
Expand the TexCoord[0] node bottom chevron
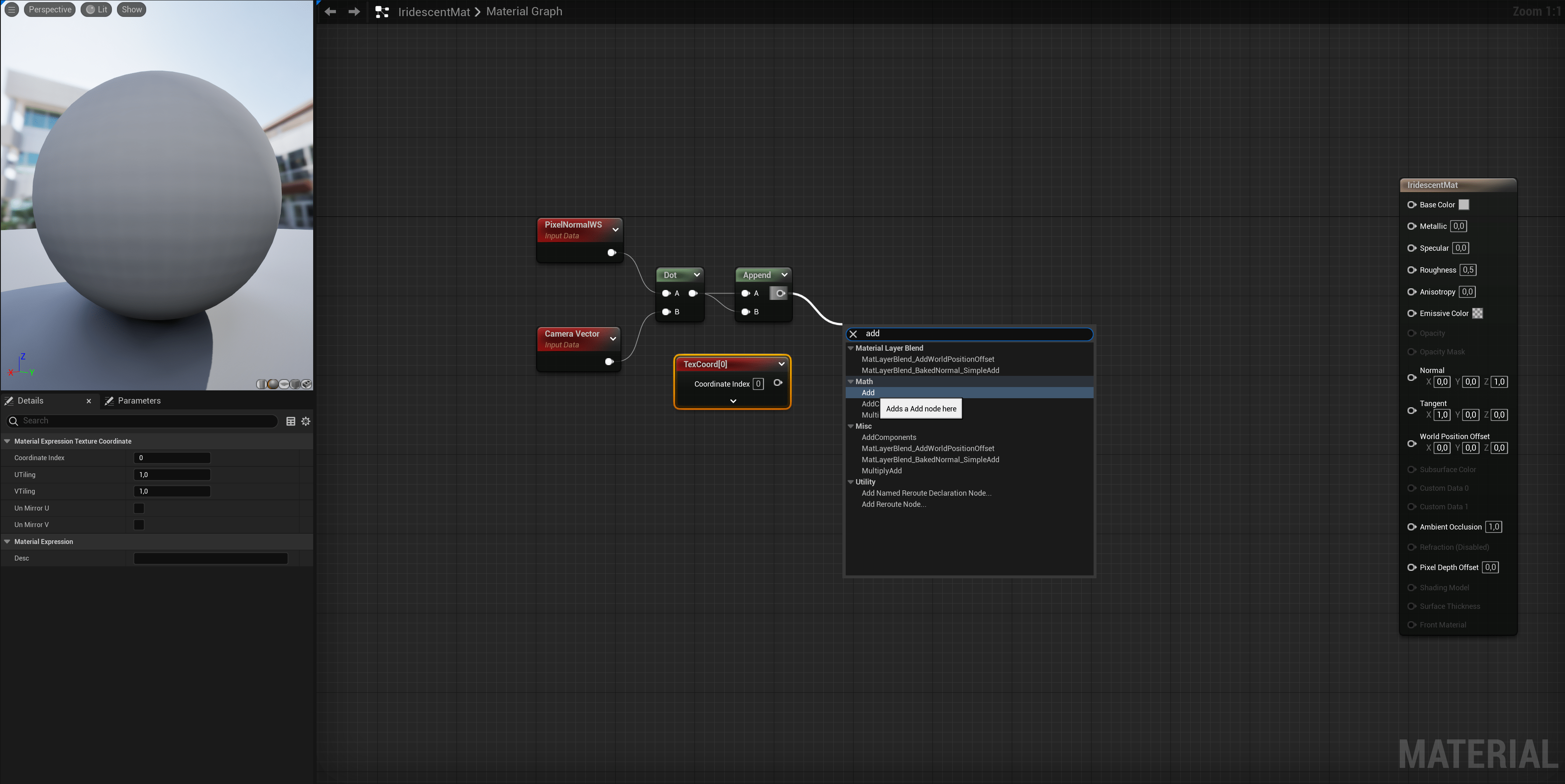coord(733,401)
